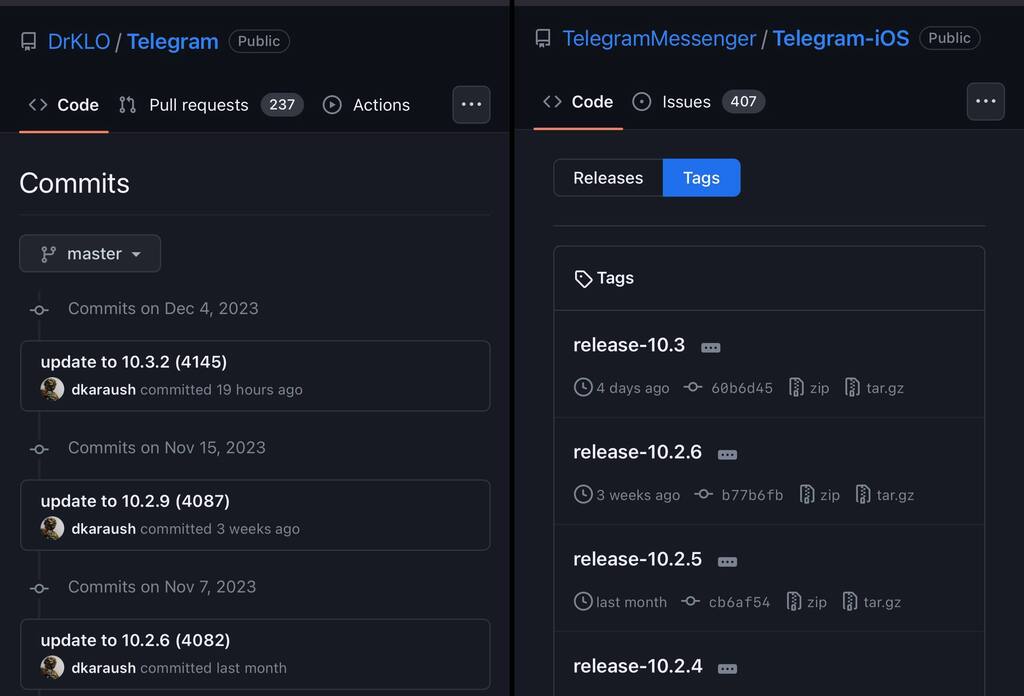Click the branch icon in master selector
This screenshot has width=1024, height=696.
tap(48, 254)
